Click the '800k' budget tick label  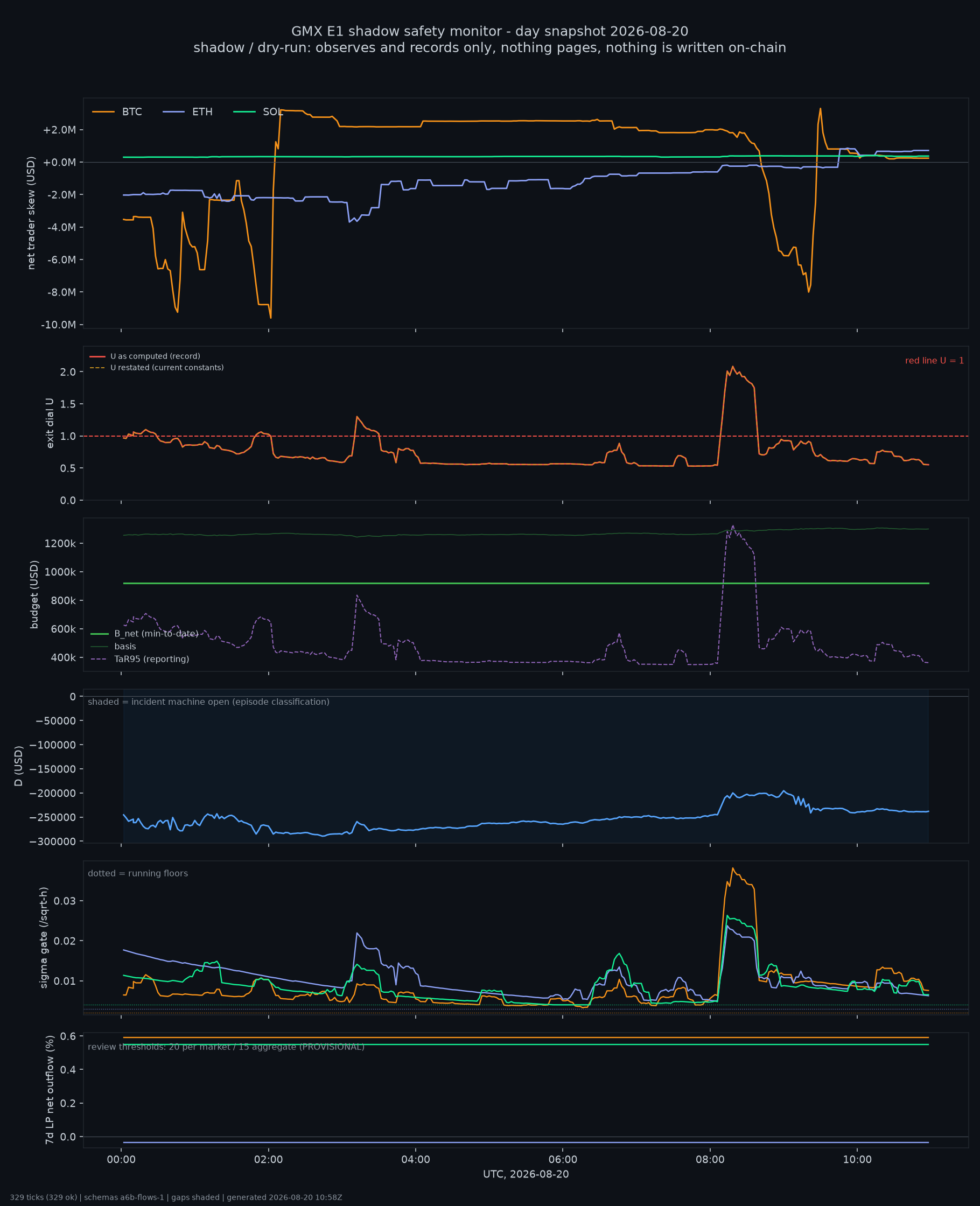[64, 600]
